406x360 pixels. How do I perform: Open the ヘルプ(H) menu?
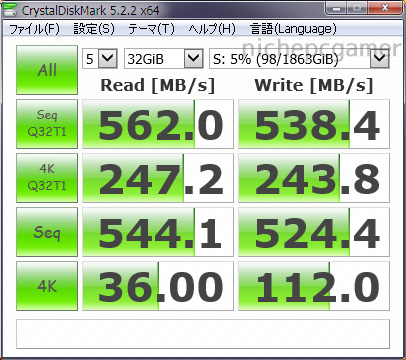tap(212, 29)
